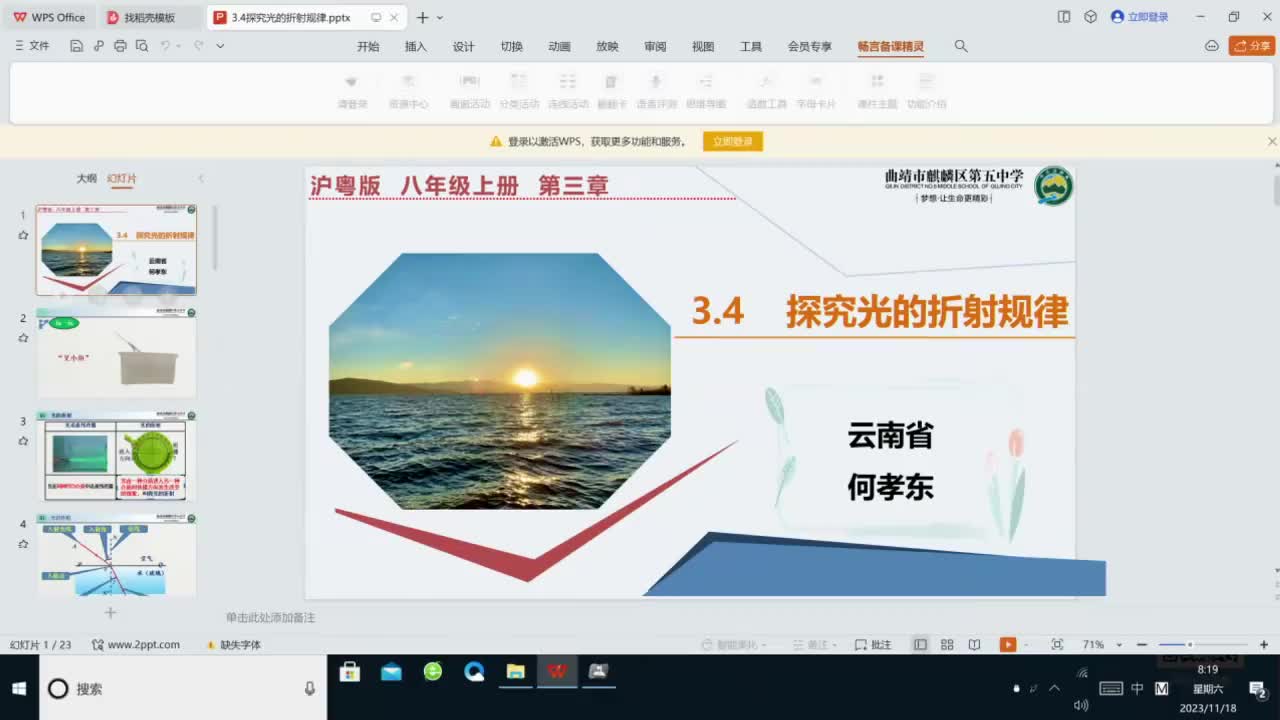Image resolution: width=1280 pixels, height=720 pixels.
Task: Switch to the WPS Office home tab
Action: pos(50,17)
